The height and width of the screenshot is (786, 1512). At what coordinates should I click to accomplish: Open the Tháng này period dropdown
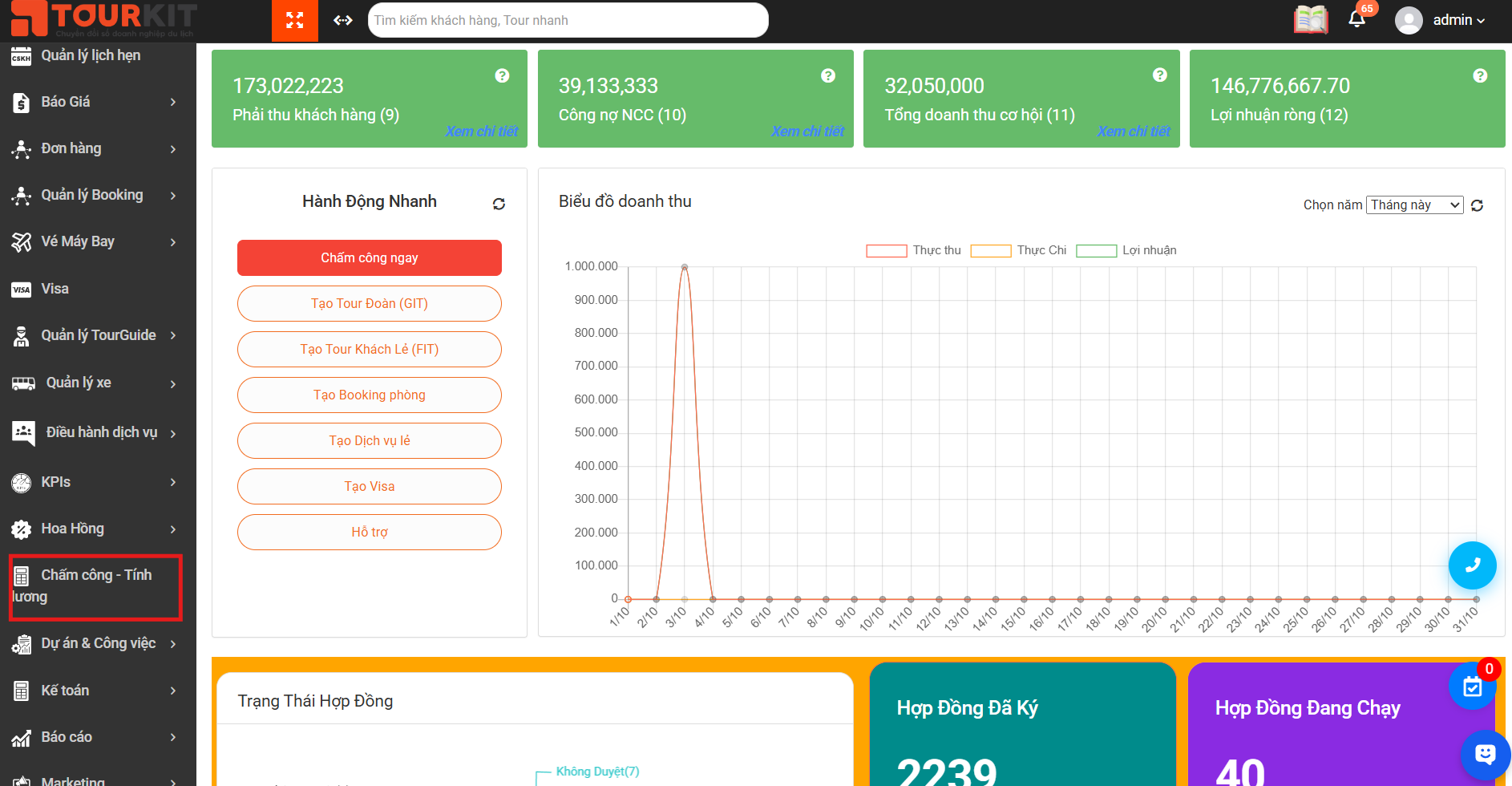click(1414, 205)
